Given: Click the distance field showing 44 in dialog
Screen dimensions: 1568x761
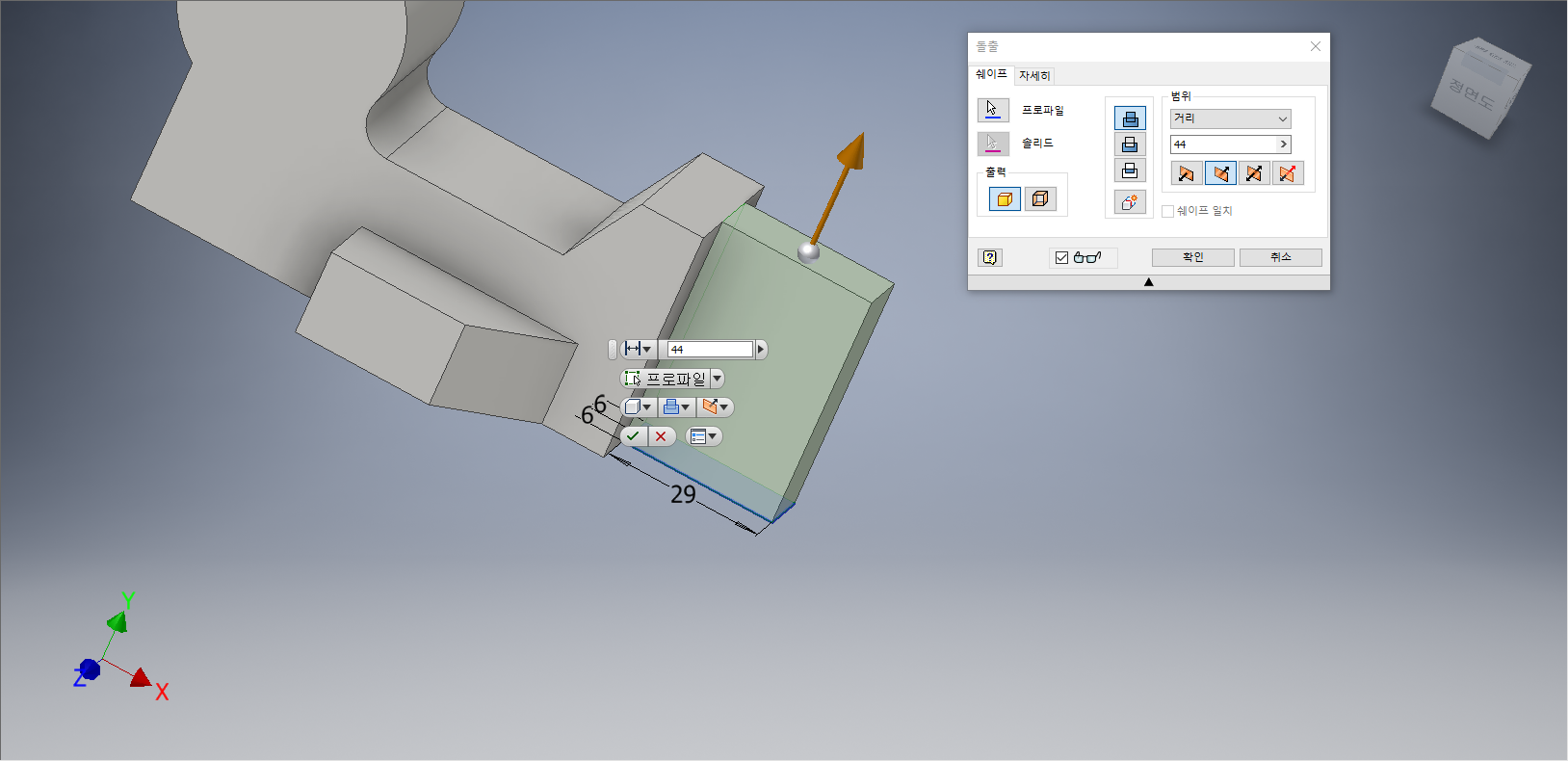Looking at the screenshot, I should 1223,144.
